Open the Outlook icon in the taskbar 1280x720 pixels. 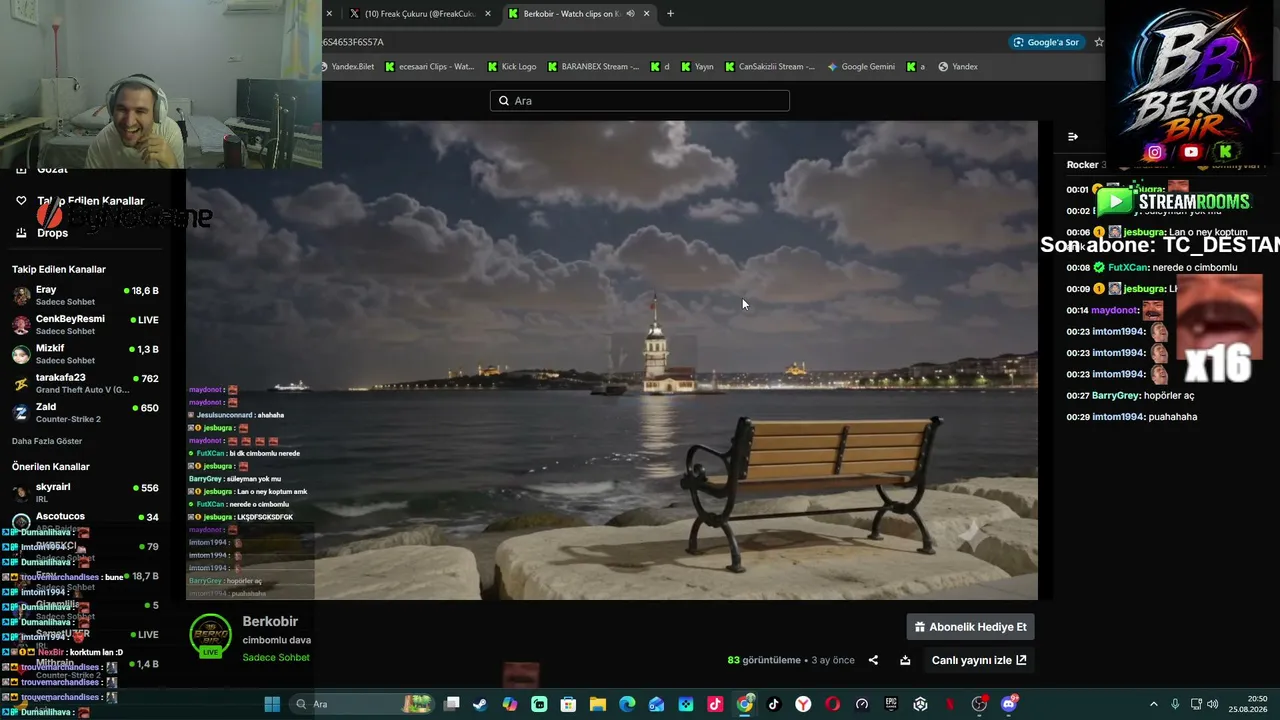(x=656, y=704)
